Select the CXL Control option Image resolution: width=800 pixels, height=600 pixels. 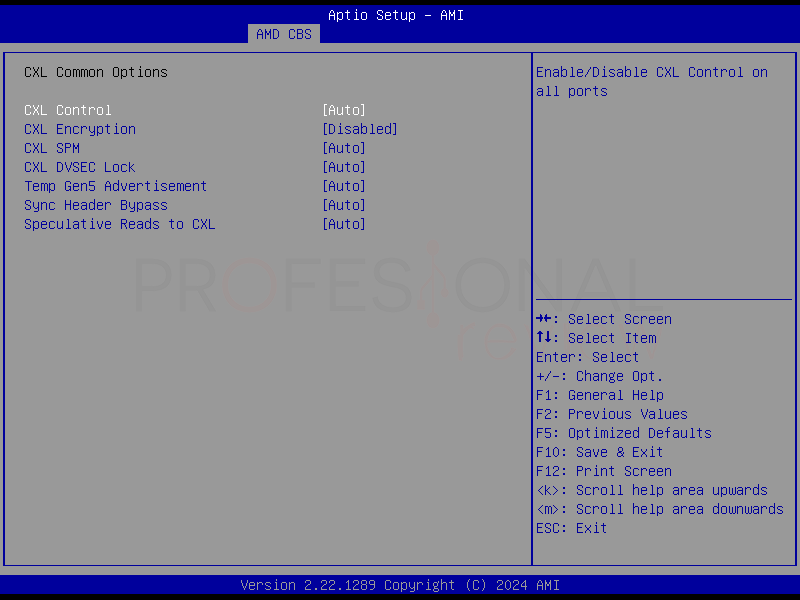[68, 110]
